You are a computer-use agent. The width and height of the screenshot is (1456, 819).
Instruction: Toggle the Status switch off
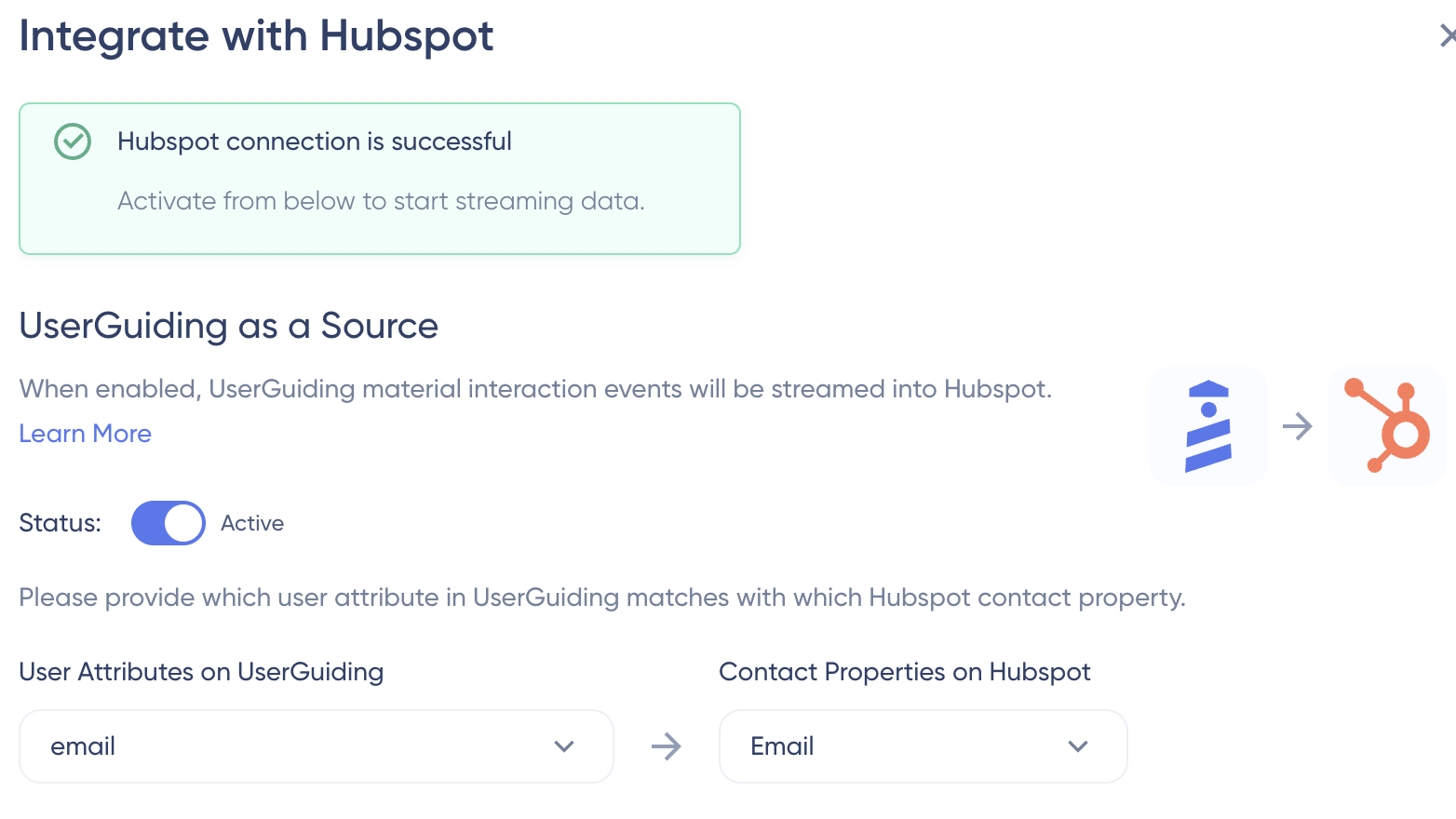click(168, 523)
